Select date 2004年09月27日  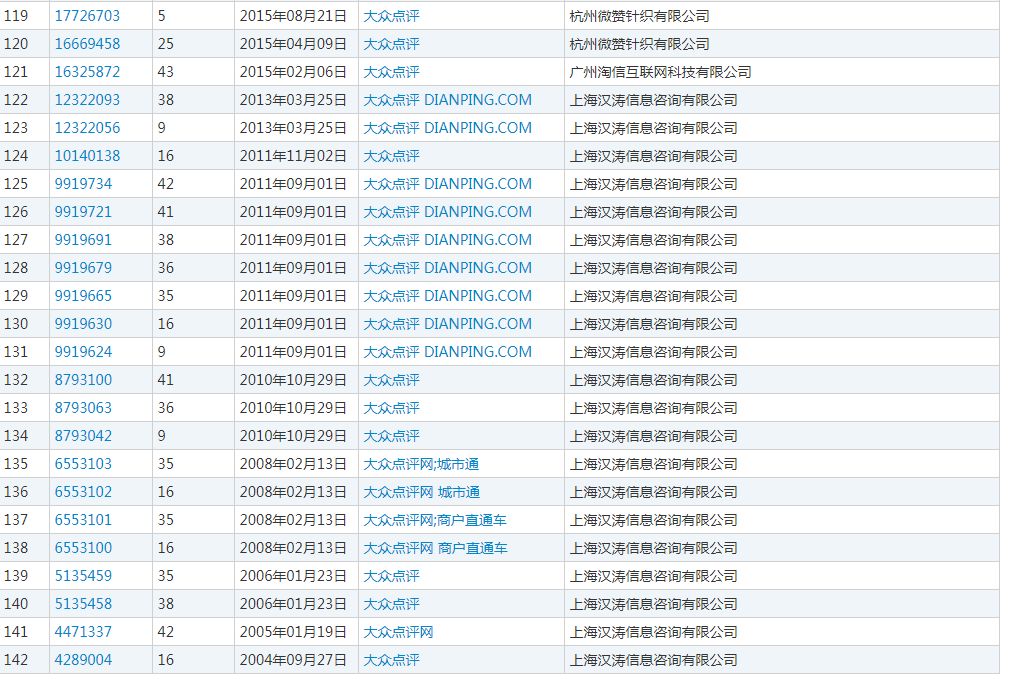pos(294,660)
